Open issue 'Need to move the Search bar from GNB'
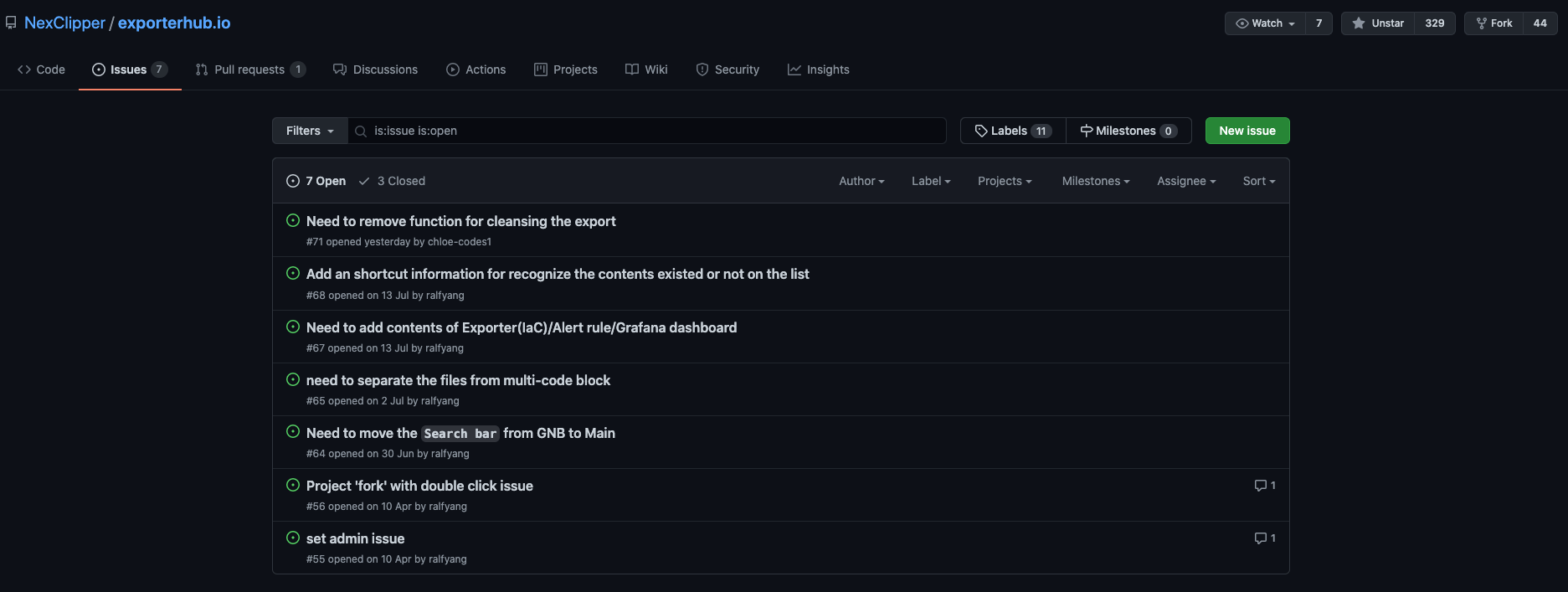 click(460, 433)
